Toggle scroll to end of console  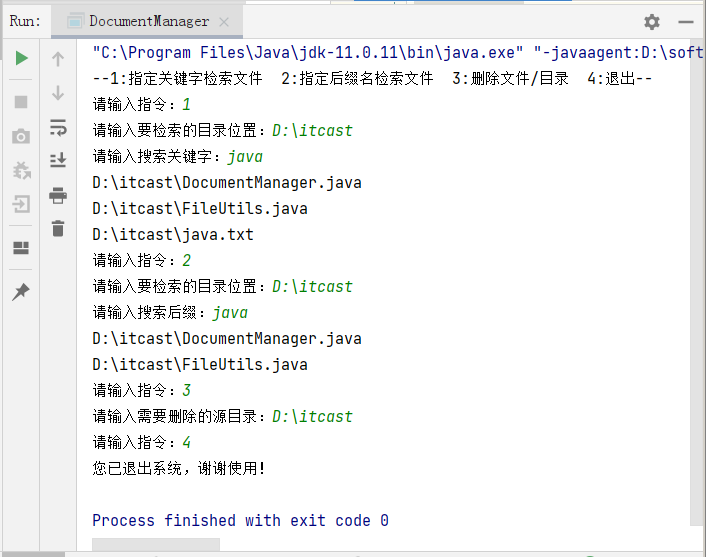click(x=58, y=160)
